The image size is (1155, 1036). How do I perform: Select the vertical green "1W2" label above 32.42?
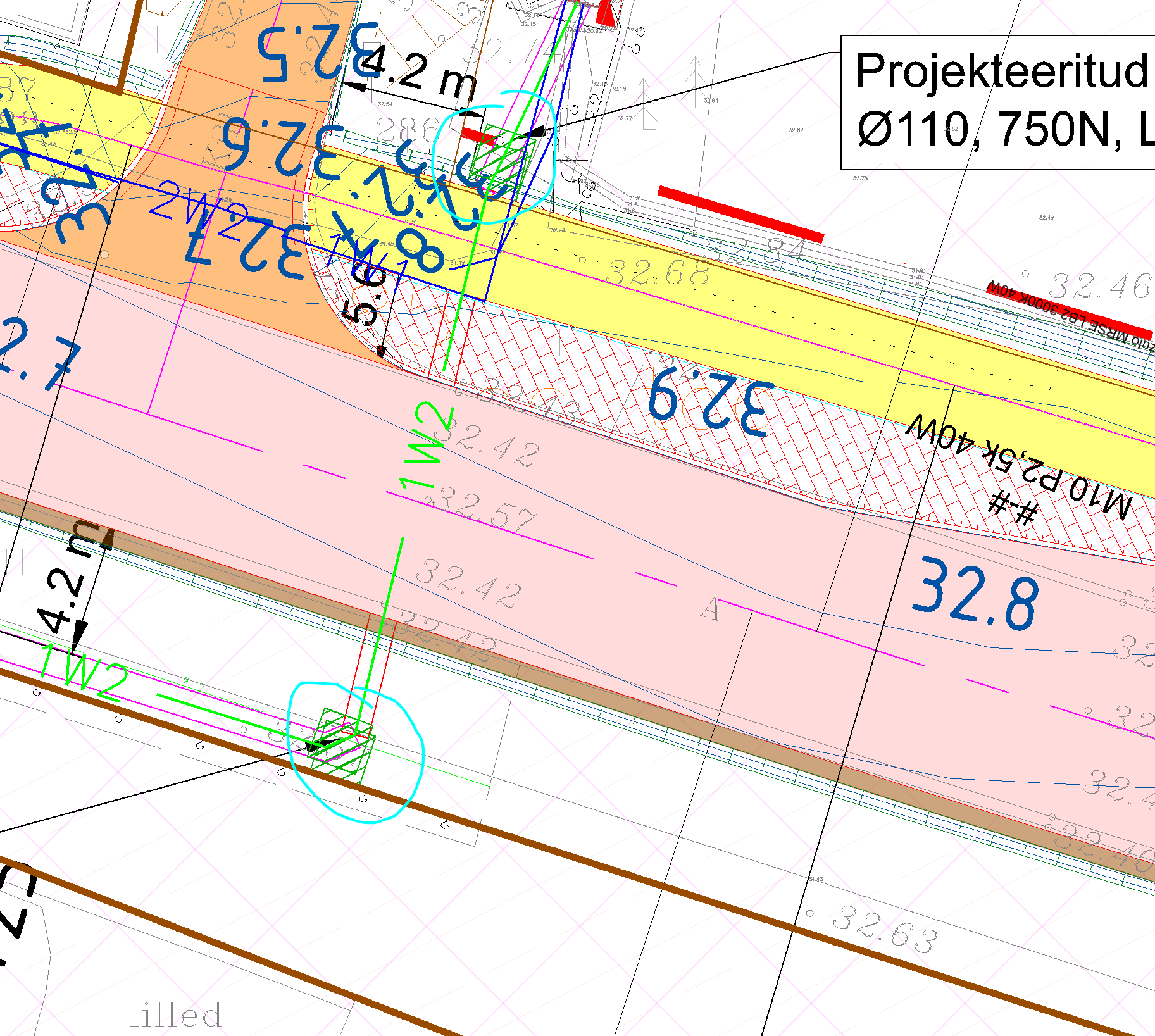coord(427,445)
